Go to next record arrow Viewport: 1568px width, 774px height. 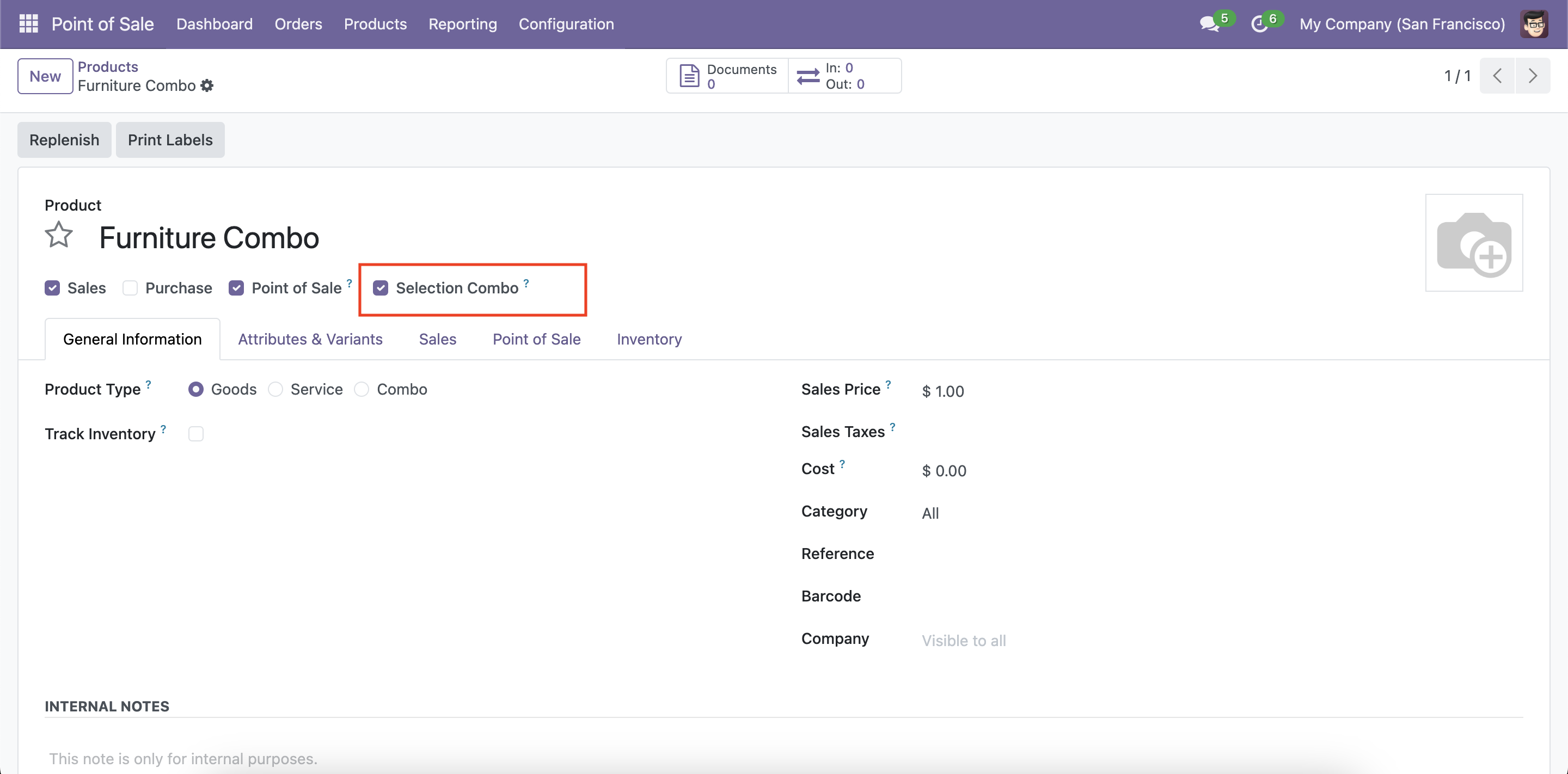(1532, 76)
